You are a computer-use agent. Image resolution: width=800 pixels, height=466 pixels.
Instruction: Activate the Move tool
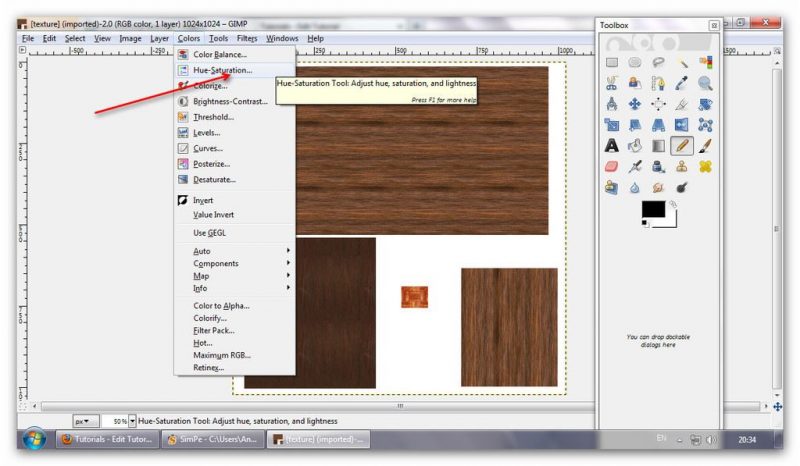(x=635, y=104)
